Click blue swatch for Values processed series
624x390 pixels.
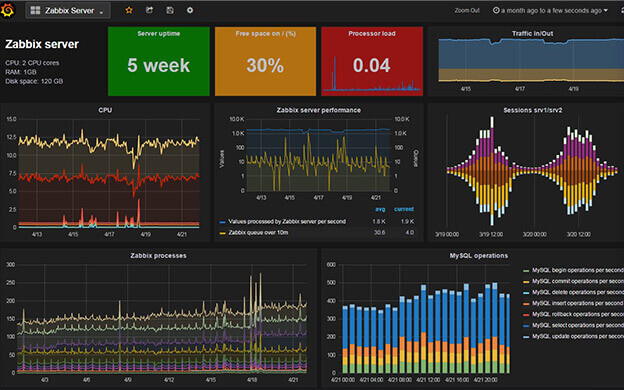coord(222,222)
